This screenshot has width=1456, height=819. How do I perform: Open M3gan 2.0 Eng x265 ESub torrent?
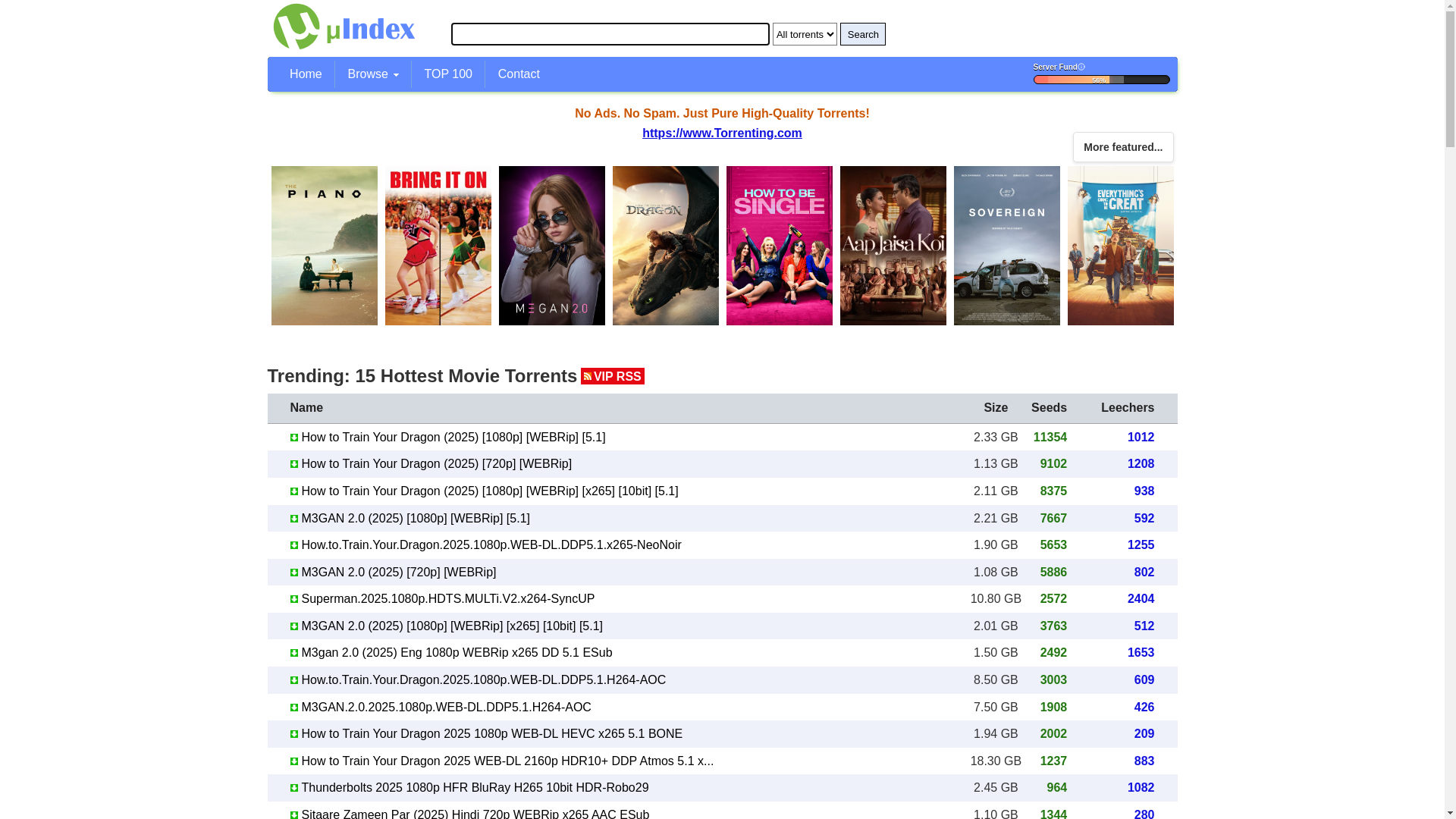pyautogui.click(x=457, y=653)
